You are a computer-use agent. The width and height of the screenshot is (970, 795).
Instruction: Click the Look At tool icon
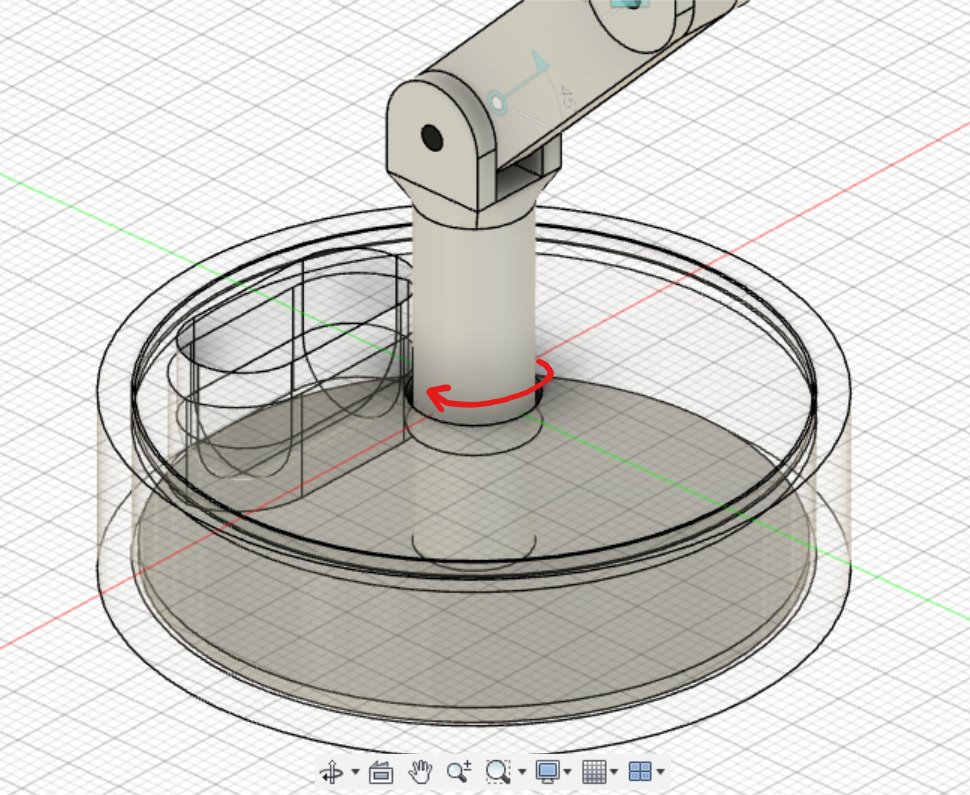click(x=380, y=772)
